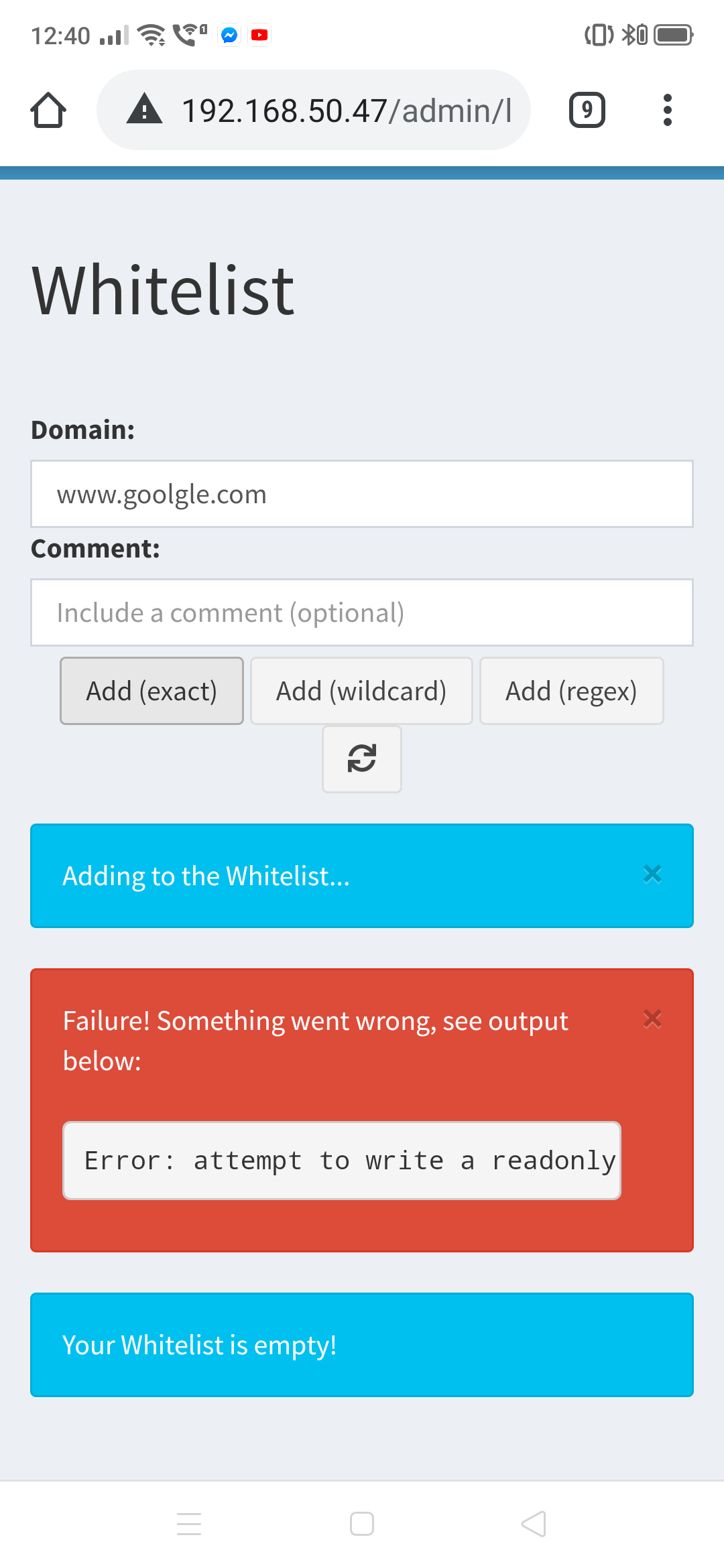The height and width of the screenshot is (1568, 724).
Task: Tap the Android back navigation icon
Action: point(534,1524)
